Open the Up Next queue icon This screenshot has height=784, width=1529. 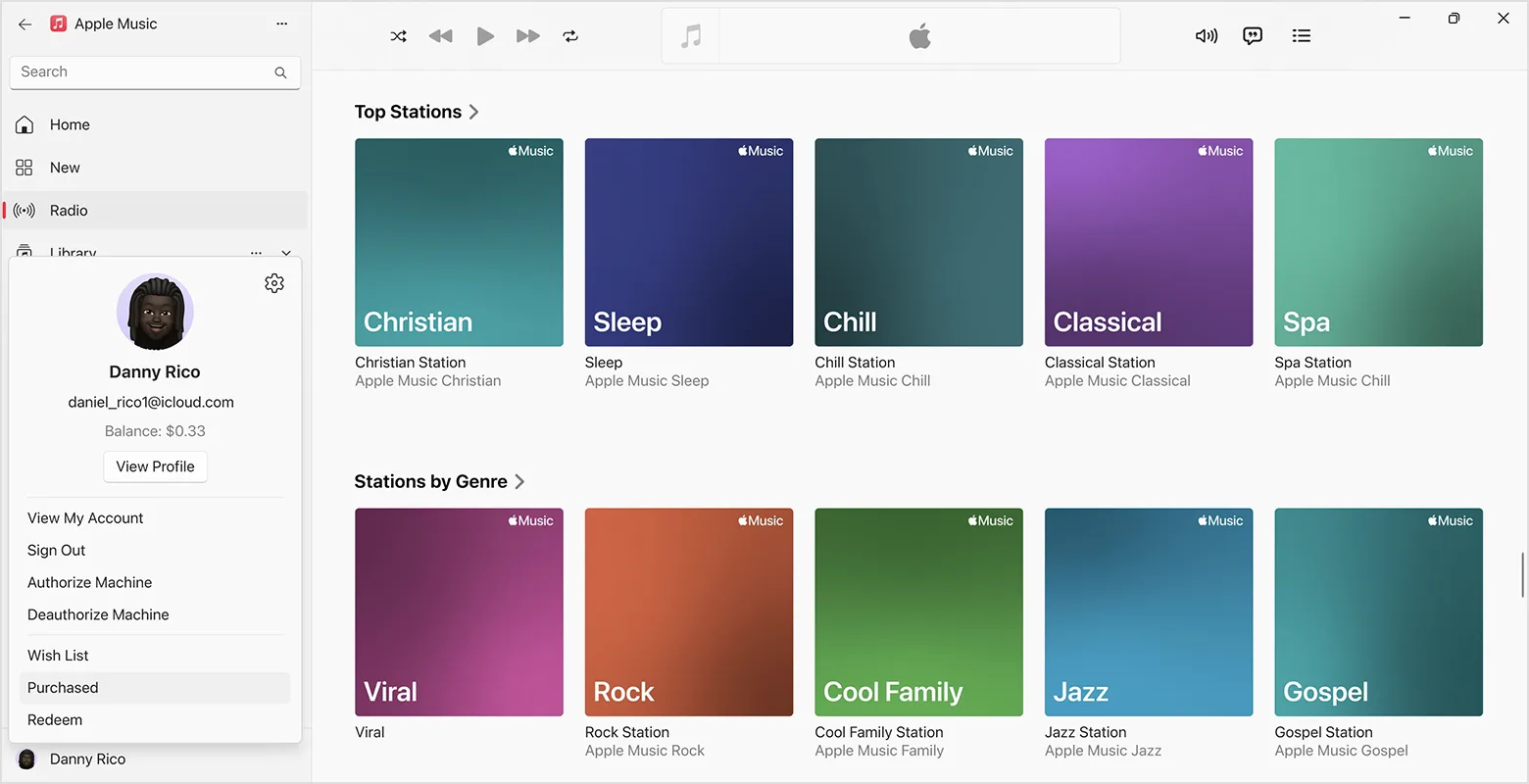pos(1301,36)
